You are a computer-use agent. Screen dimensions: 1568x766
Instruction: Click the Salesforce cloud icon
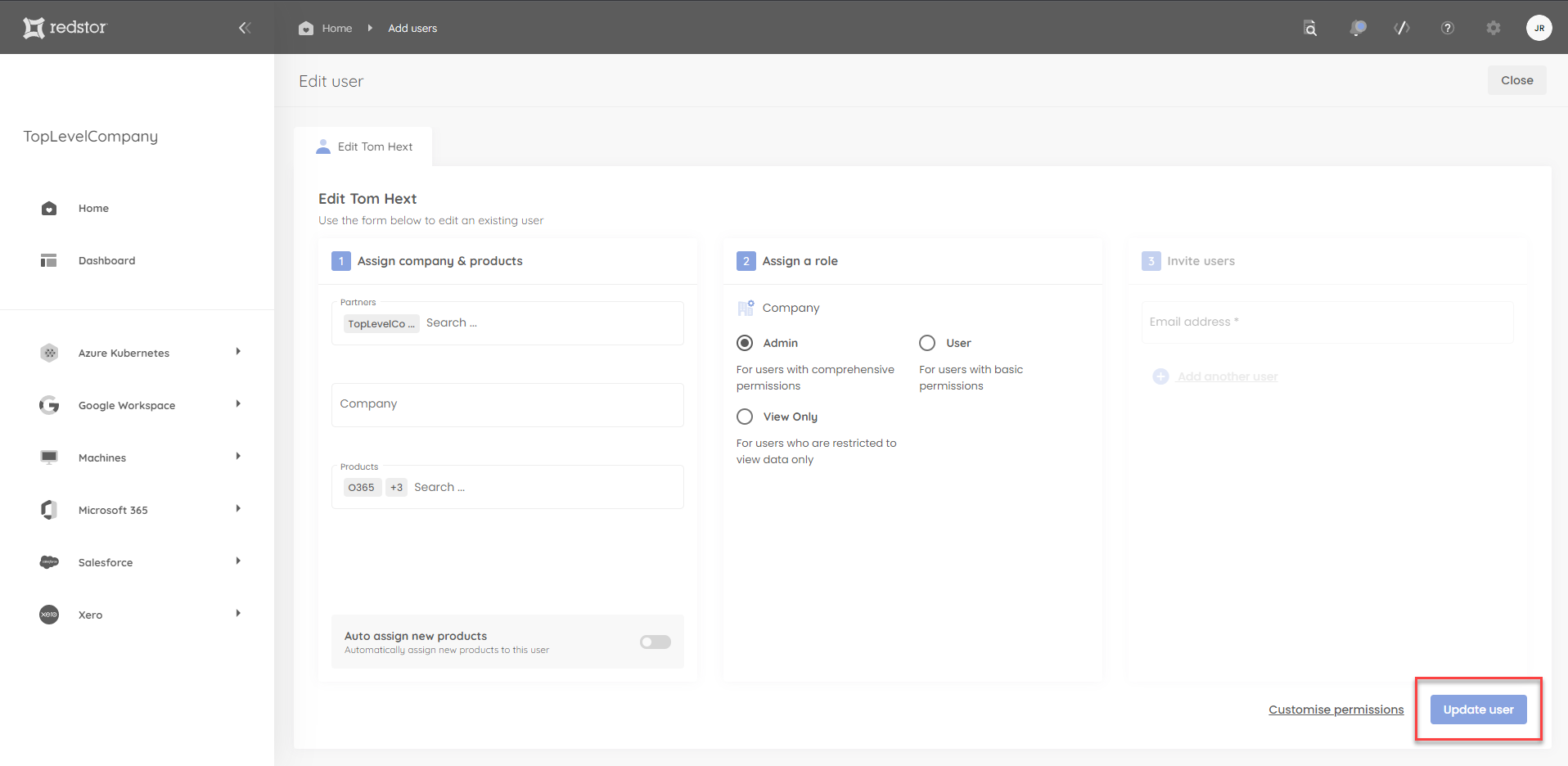tap(49, 562)
